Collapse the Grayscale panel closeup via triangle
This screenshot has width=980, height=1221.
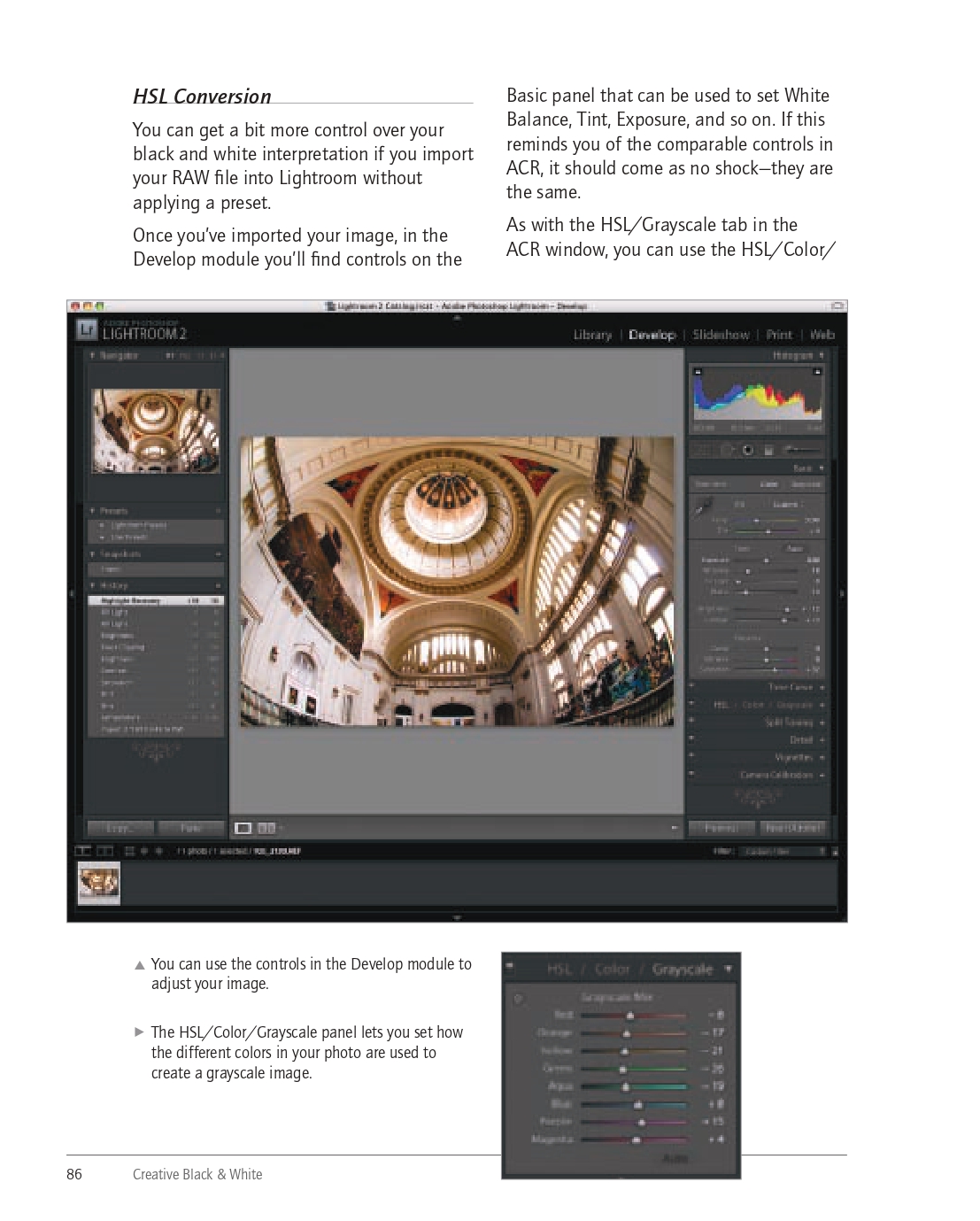729,969
